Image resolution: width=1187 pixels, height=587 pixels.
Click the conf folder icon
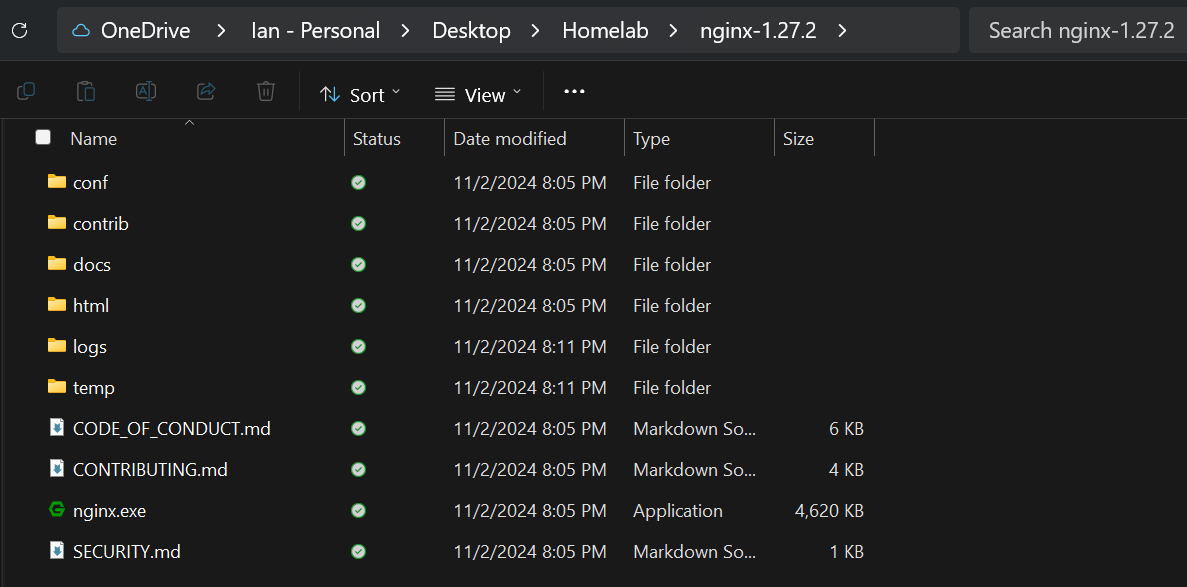coord(57,182)
